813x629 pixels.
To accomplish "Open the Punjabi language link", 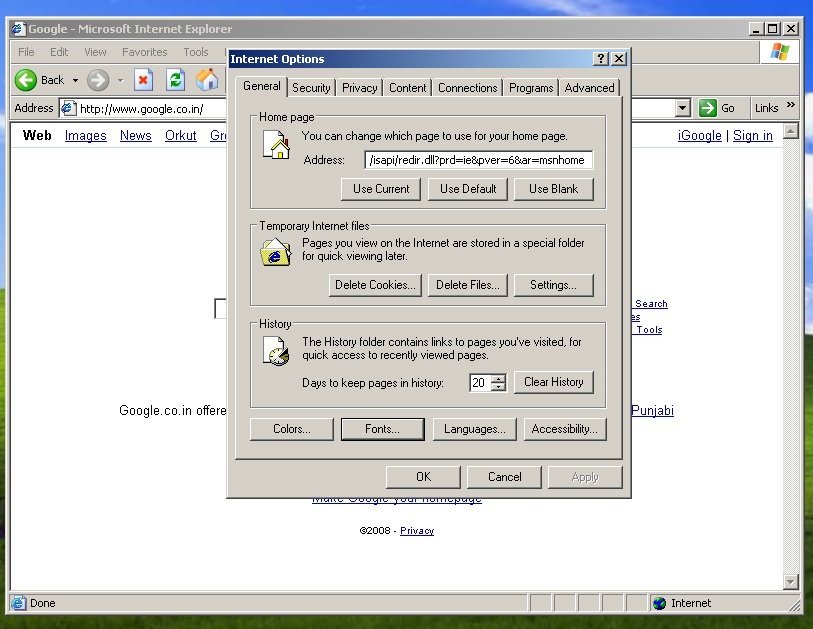I will point(652,411).
